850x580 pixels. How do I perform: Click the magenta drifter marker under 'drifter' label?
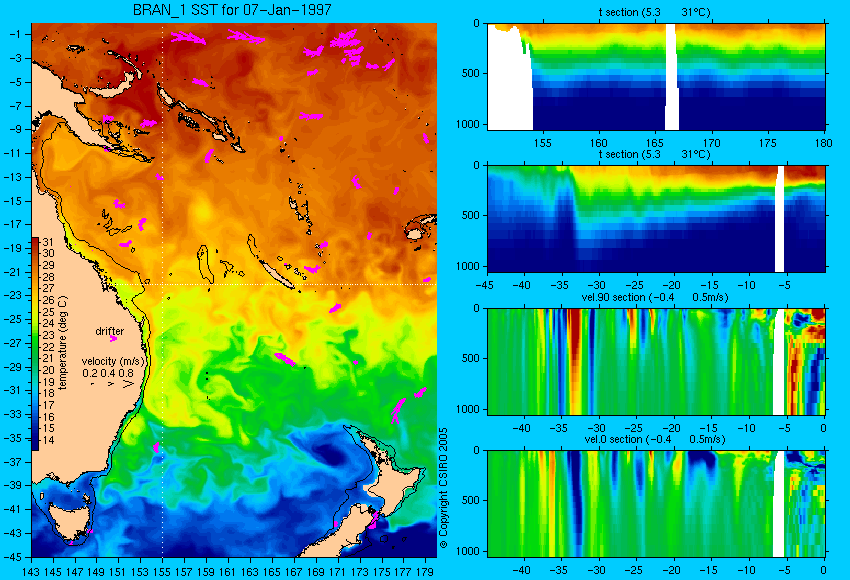[x=113, y=339]
